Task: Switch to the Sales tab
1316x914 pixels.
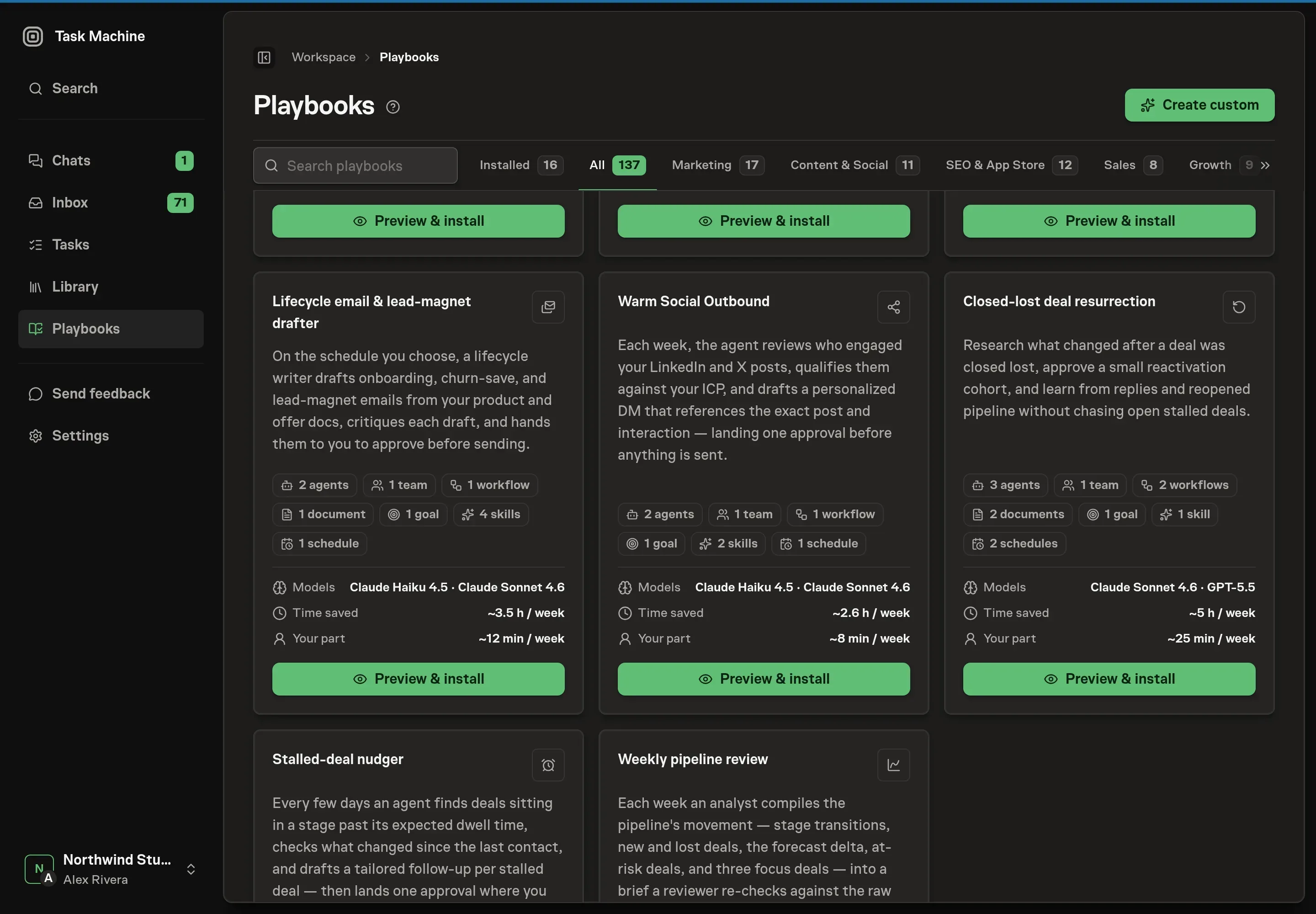Action: pos(1133,165)
